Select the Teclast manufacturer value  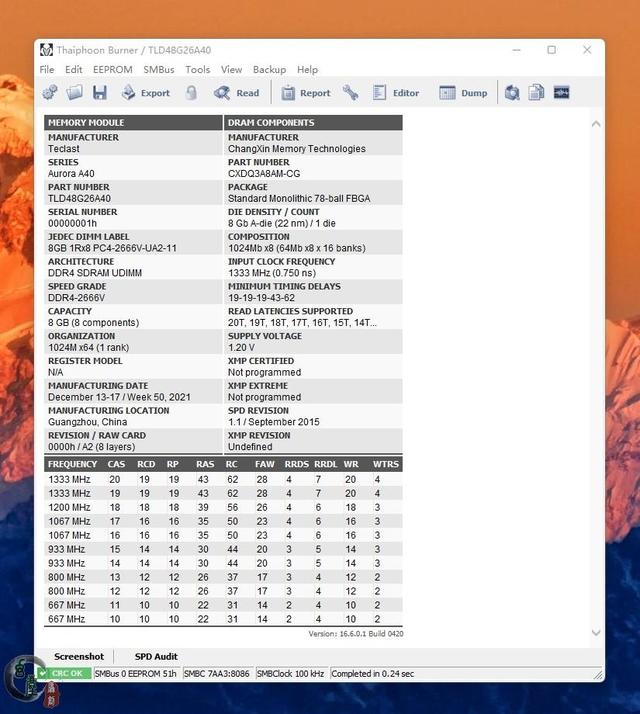[63, 149]
